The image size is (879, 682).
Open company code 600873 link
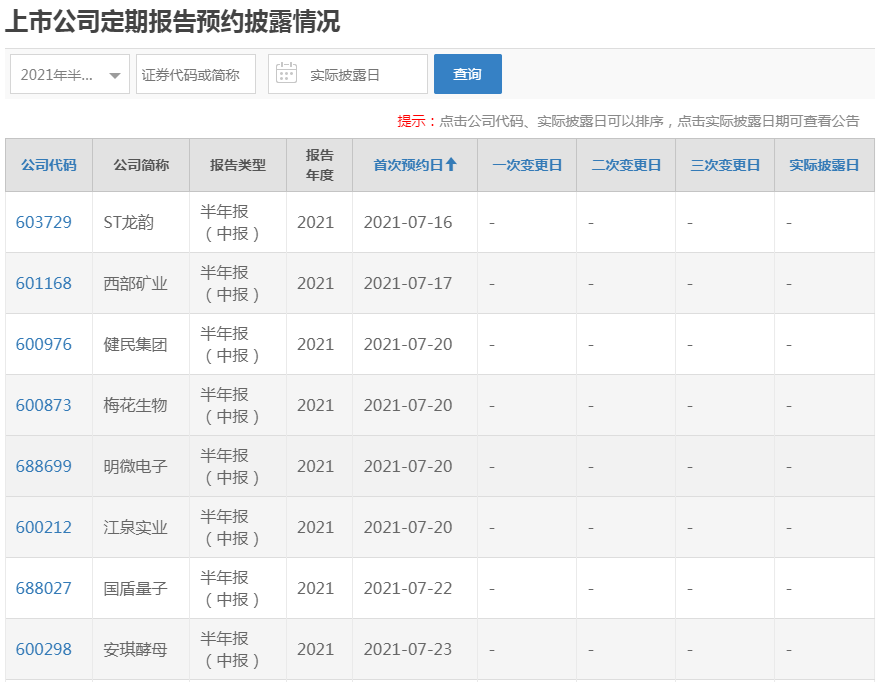pos(44,406)
